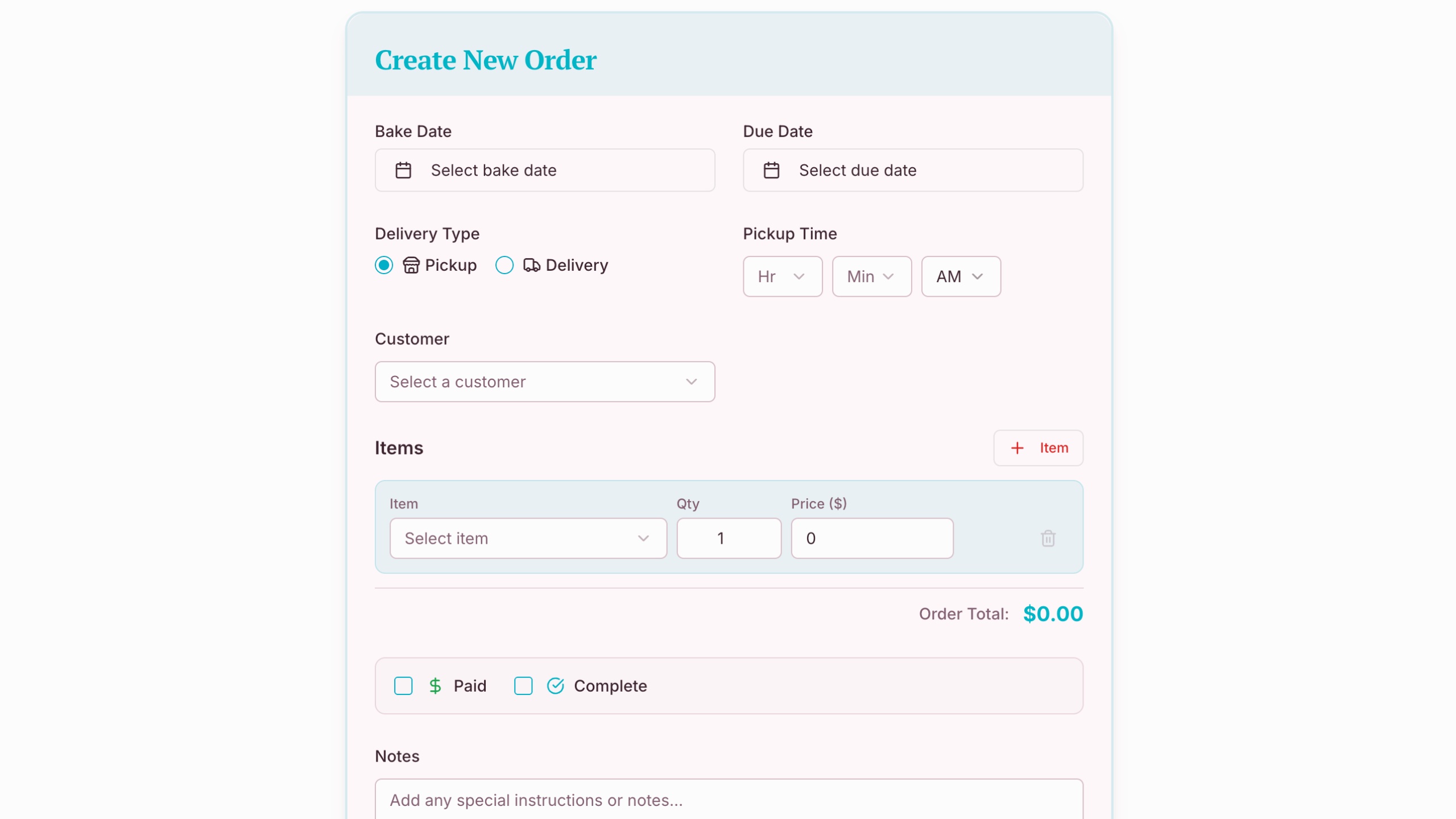
Task: Click the plus icon on the Item button
Action: coord(1017,448)
